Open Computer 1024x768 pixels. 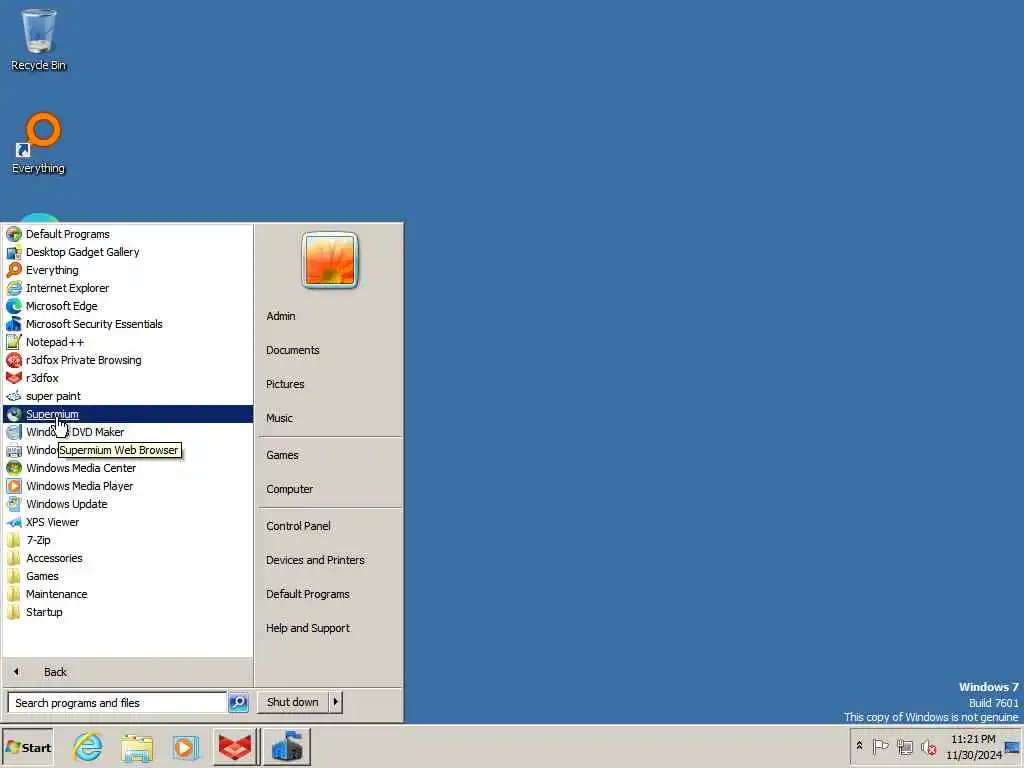330,489
